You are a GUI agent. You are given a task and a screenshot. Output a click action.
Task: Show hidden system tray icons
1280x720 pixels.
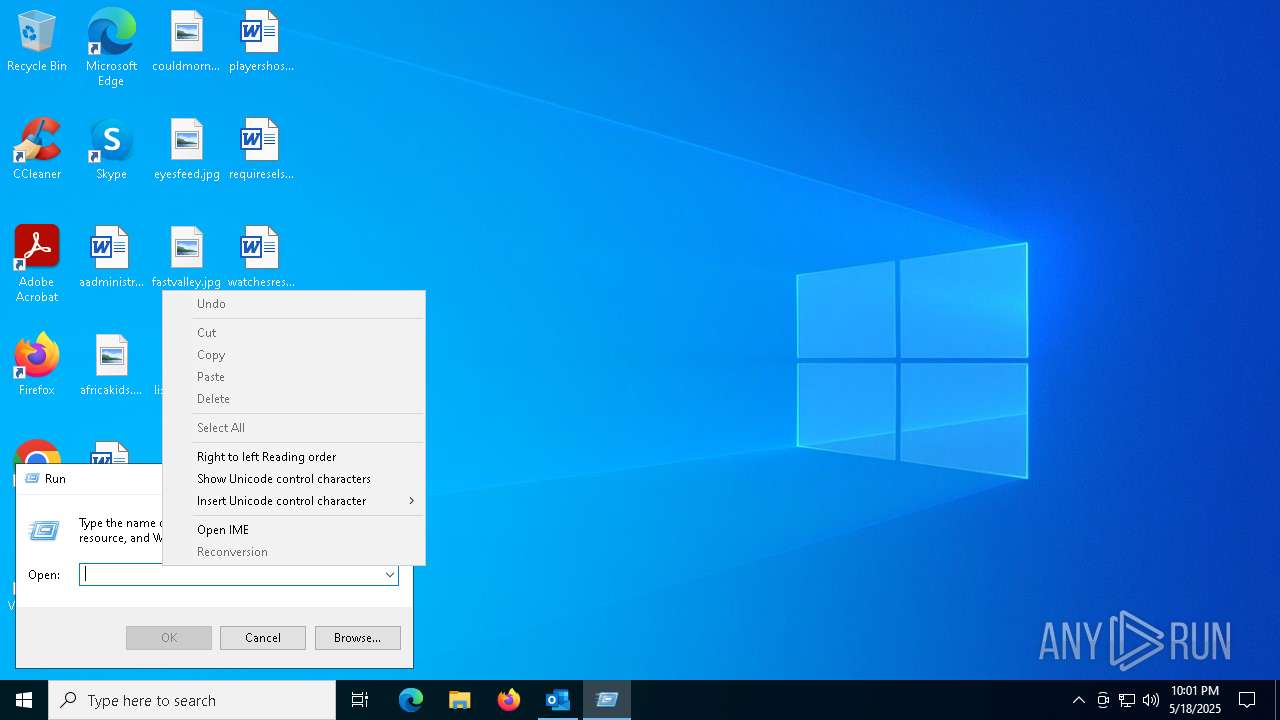point(1078,700)
